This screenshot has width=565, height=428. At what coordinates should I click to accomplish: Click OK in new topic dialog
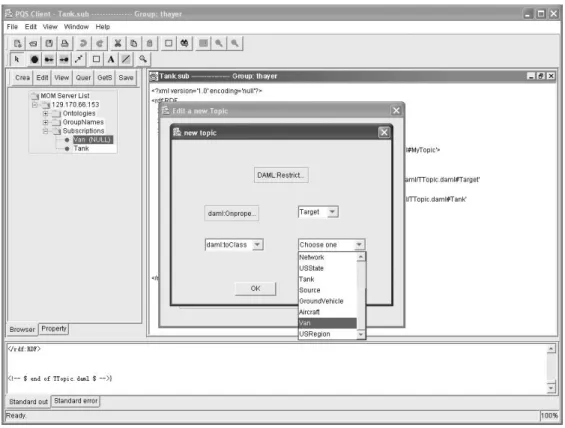255,289
